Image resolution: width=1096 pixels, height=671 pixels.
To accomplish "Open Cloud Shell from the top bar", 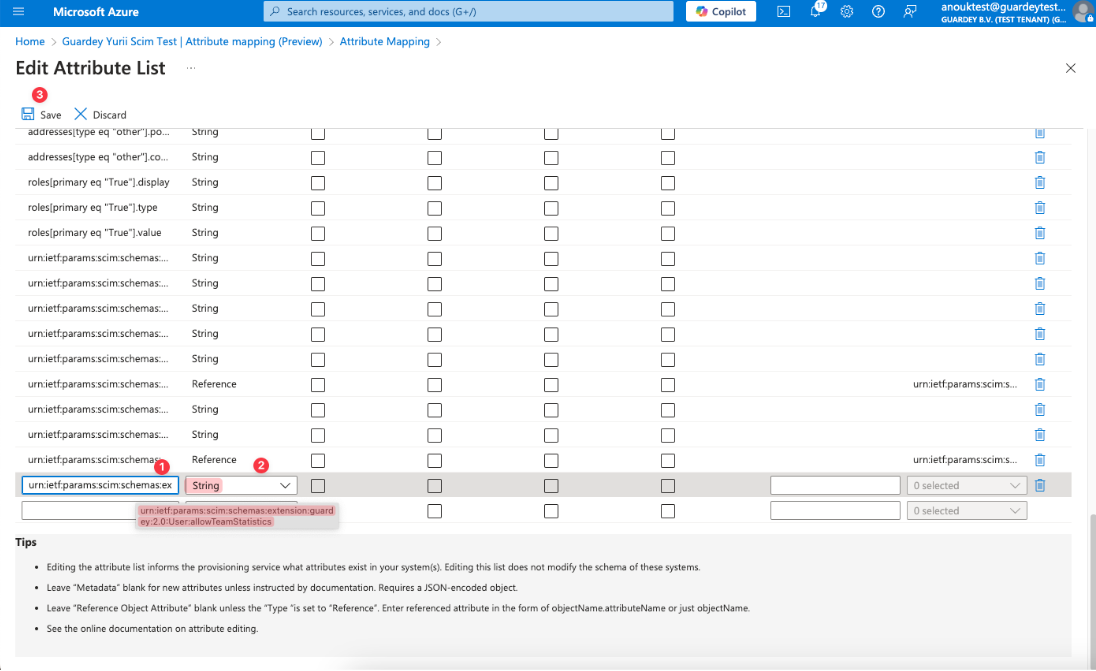I will tap(784, 12).
